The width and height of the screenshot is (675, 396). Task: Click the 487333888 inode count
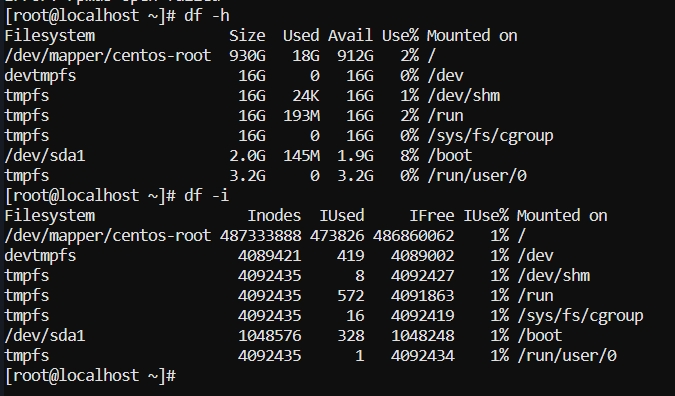point(260,236)
